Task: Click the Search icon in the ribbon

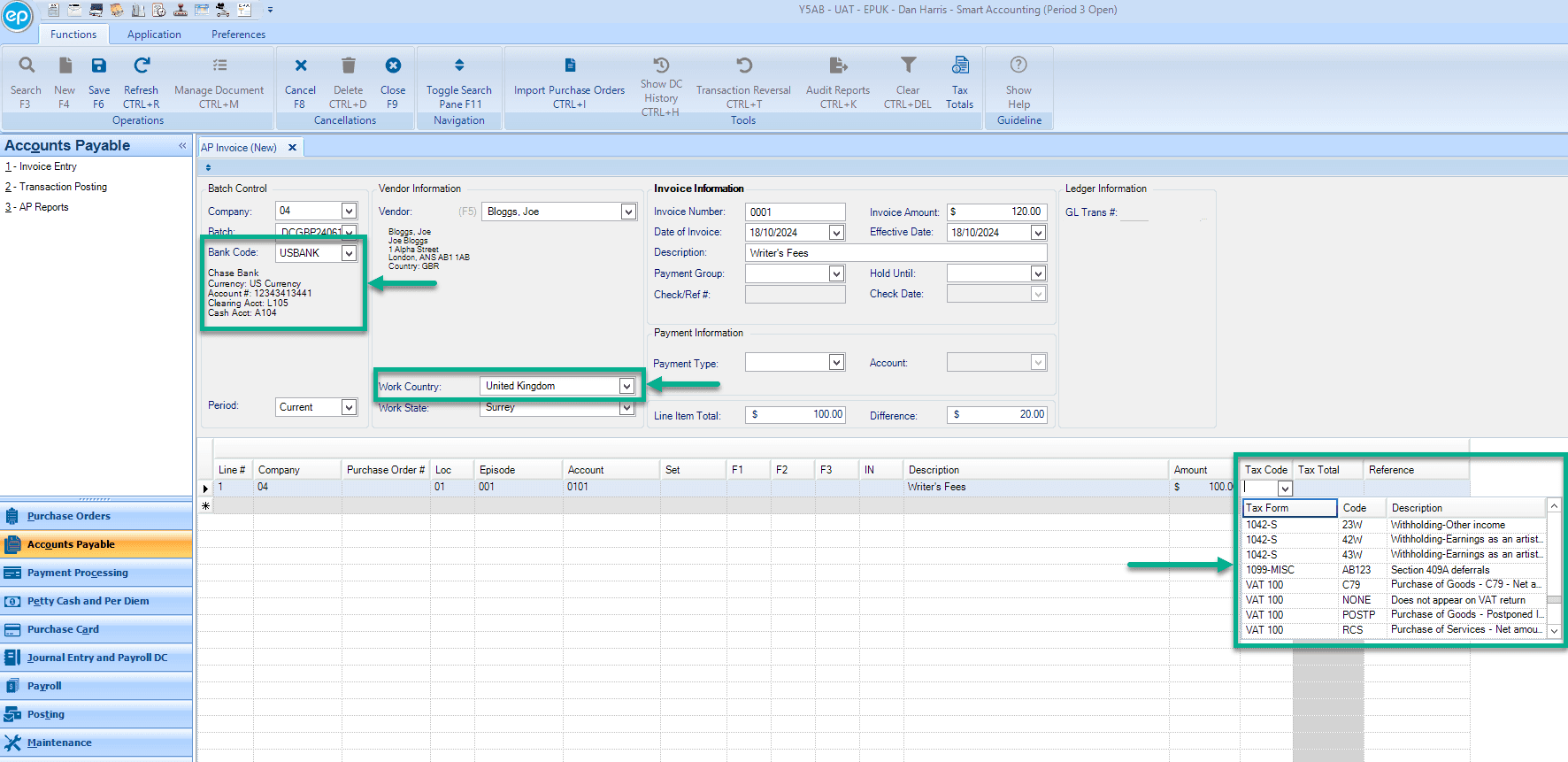Action: click(27, 65)
